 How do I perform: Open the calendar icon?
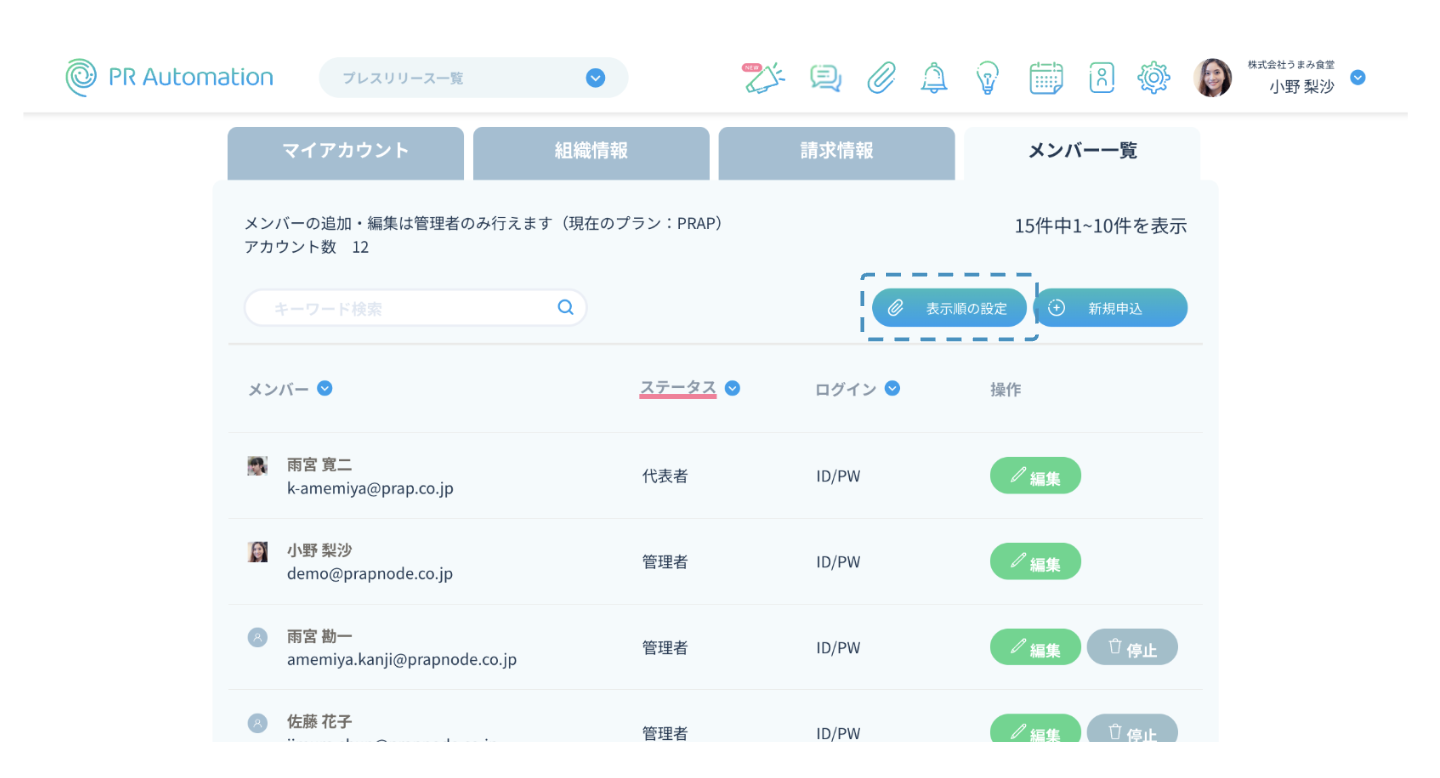(1046, 78)
